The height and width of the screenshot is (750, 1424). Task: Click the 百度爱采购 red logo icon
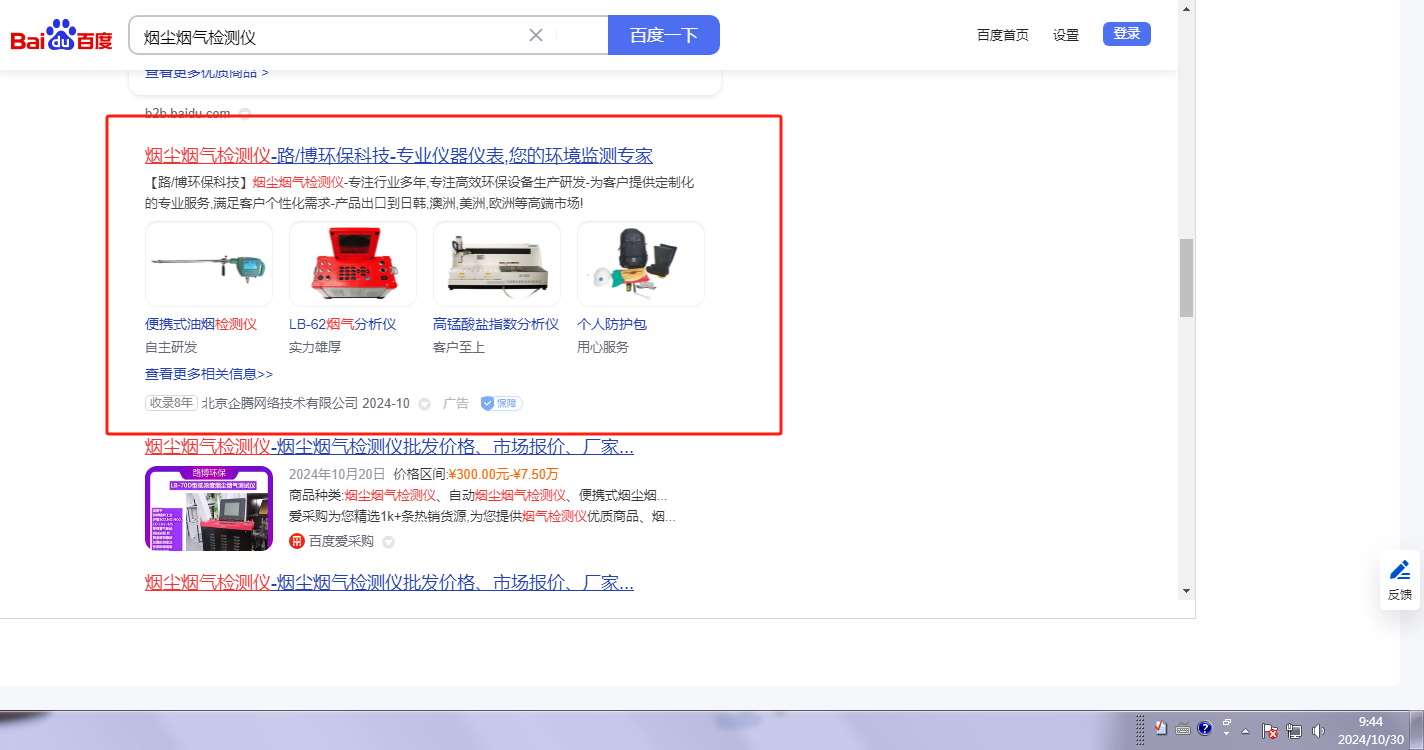pos(296,541)
